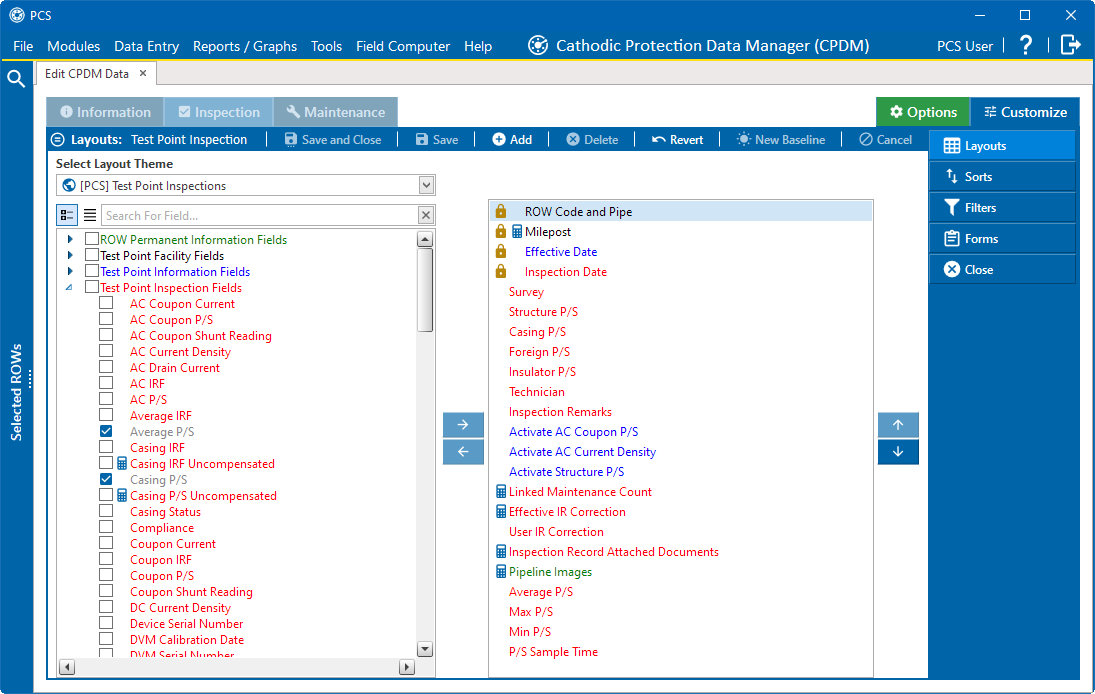Viewport: 1095px width, 694px height.
Task: Move layout field up
Action: coord(898,424)
